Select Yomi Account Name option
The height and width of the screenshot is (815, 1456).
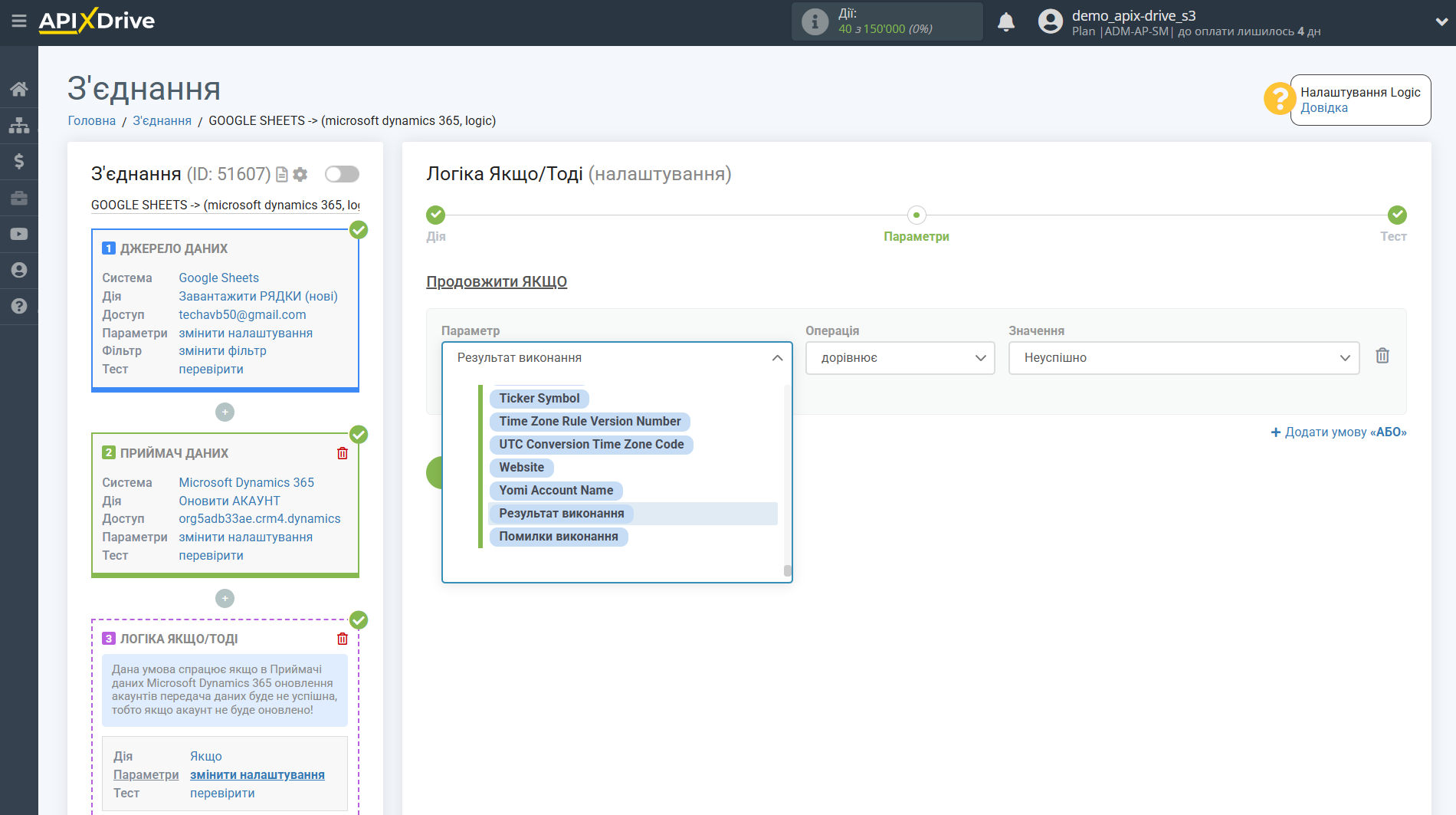pos(556,491)
